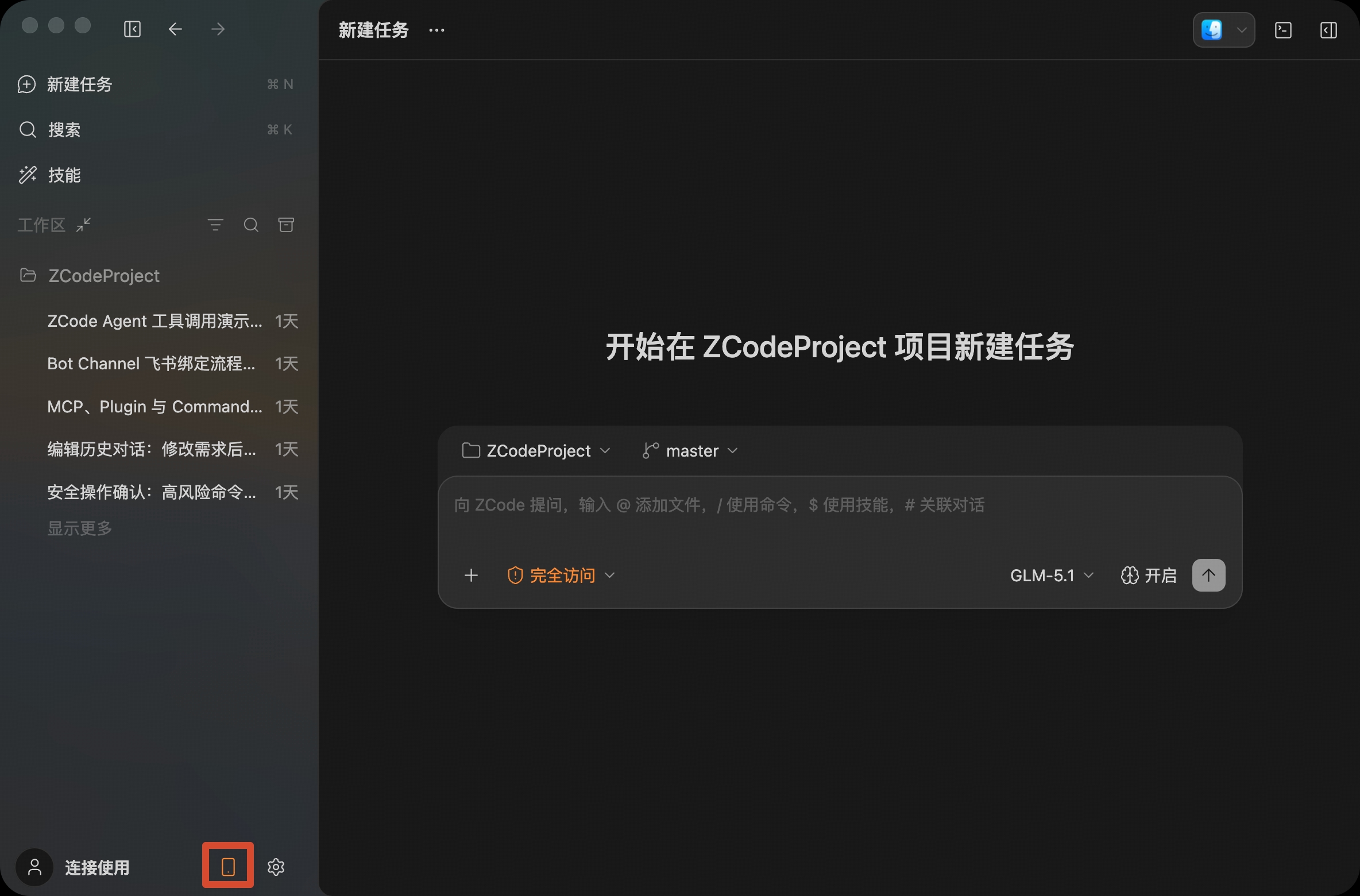Viewport: 1360px width, 896px height.
Task: Go forward with the right arrow
Action: (218, 29)
